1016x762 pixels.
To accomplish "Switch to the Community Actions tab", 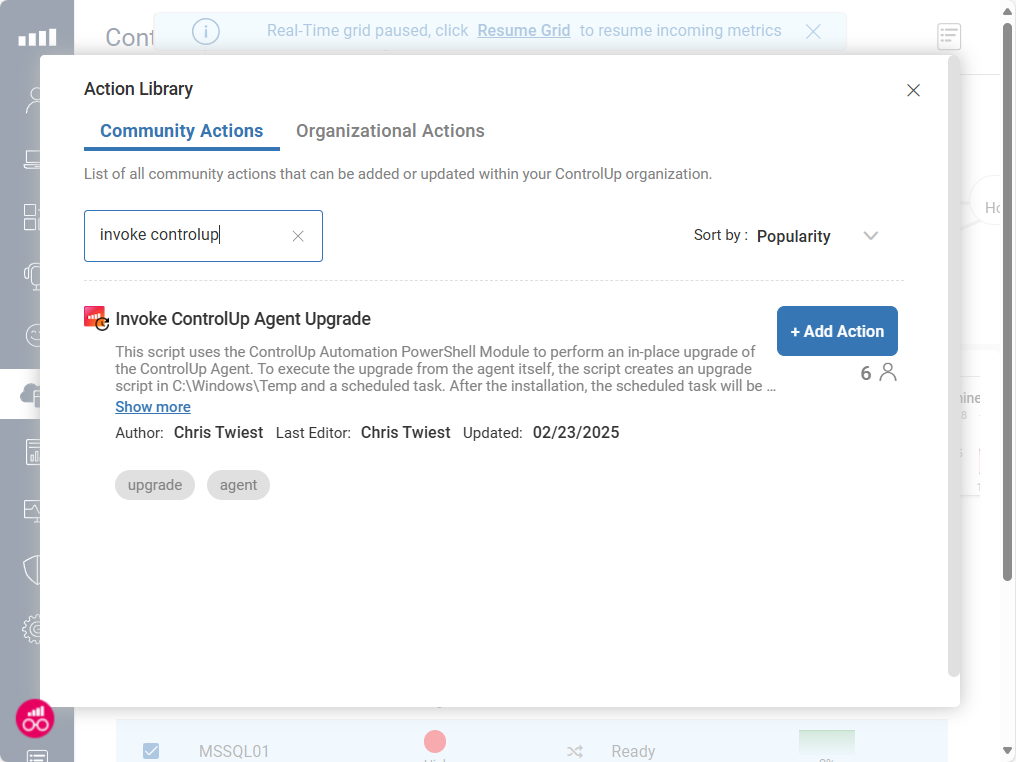I will click(181, 131).
